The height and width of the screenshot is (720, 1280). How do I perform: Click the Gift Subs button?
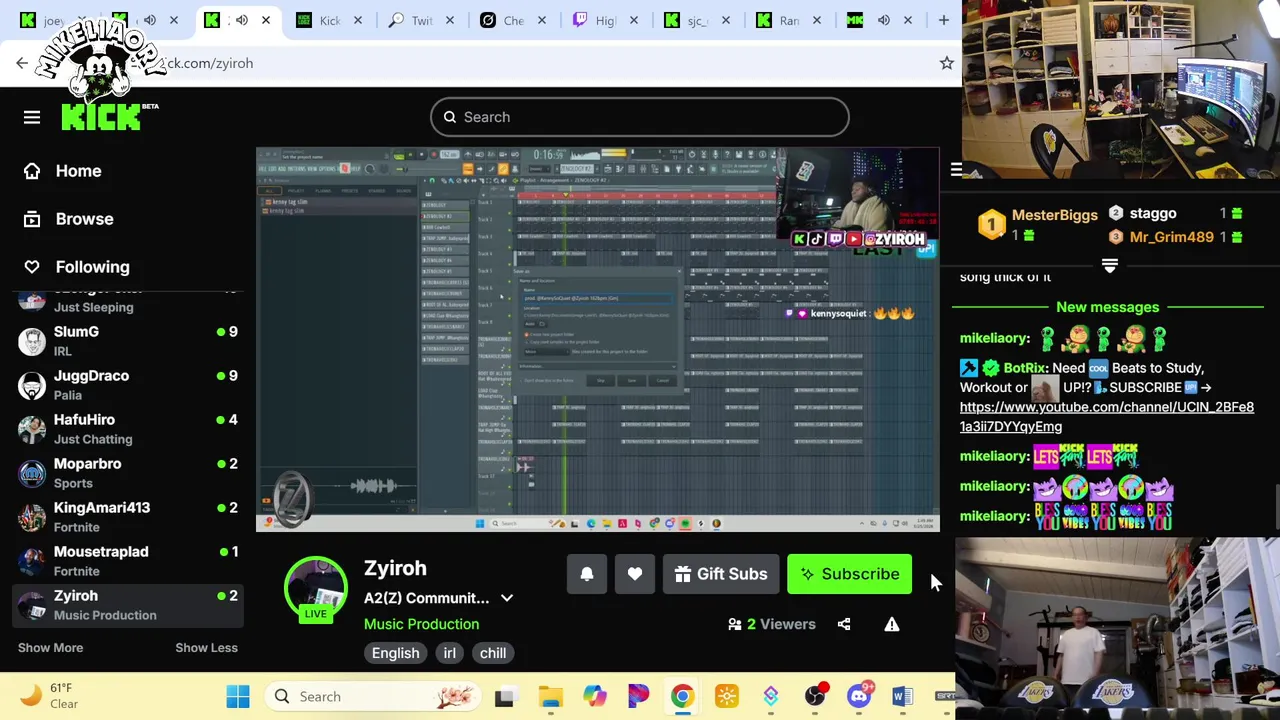tap(721, 574)
